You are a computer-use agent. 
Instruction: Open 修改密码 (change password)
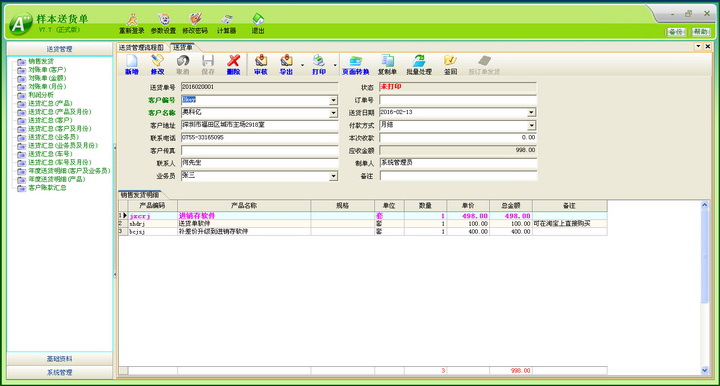click(x=195, y=23)
